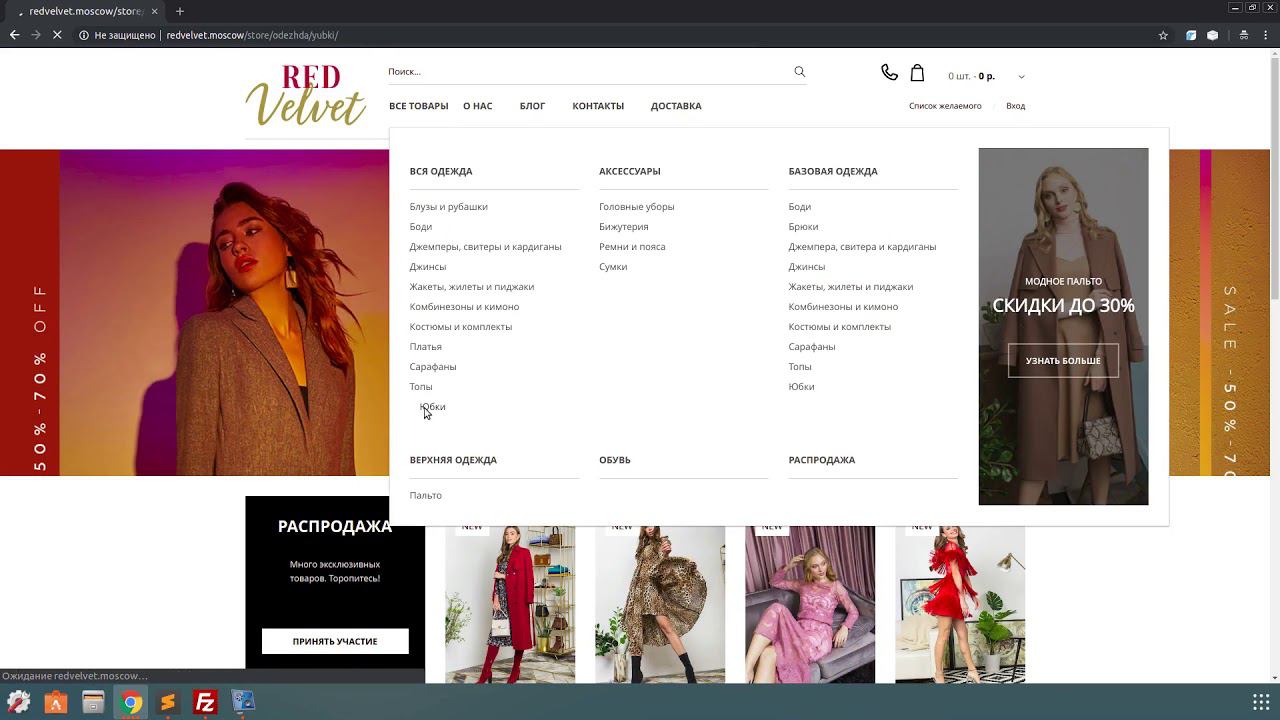This screenshot has width=1280, height=720.
Task: Open the app grid launcher icon
Action: coord(1261,702)
